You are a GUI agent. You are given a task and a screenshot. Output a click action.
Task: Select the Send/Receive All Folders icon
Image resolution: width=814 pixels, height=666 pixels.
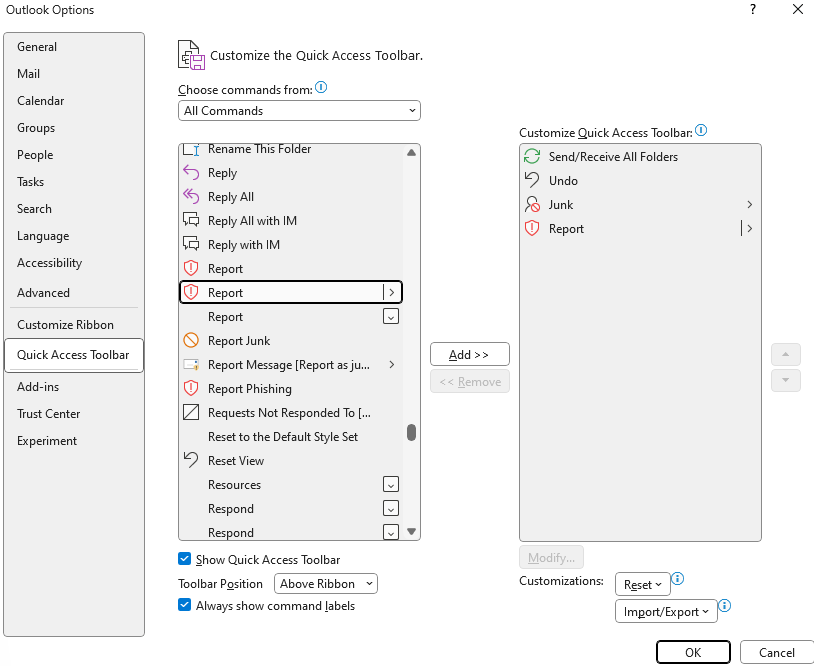tap(530, 156)
